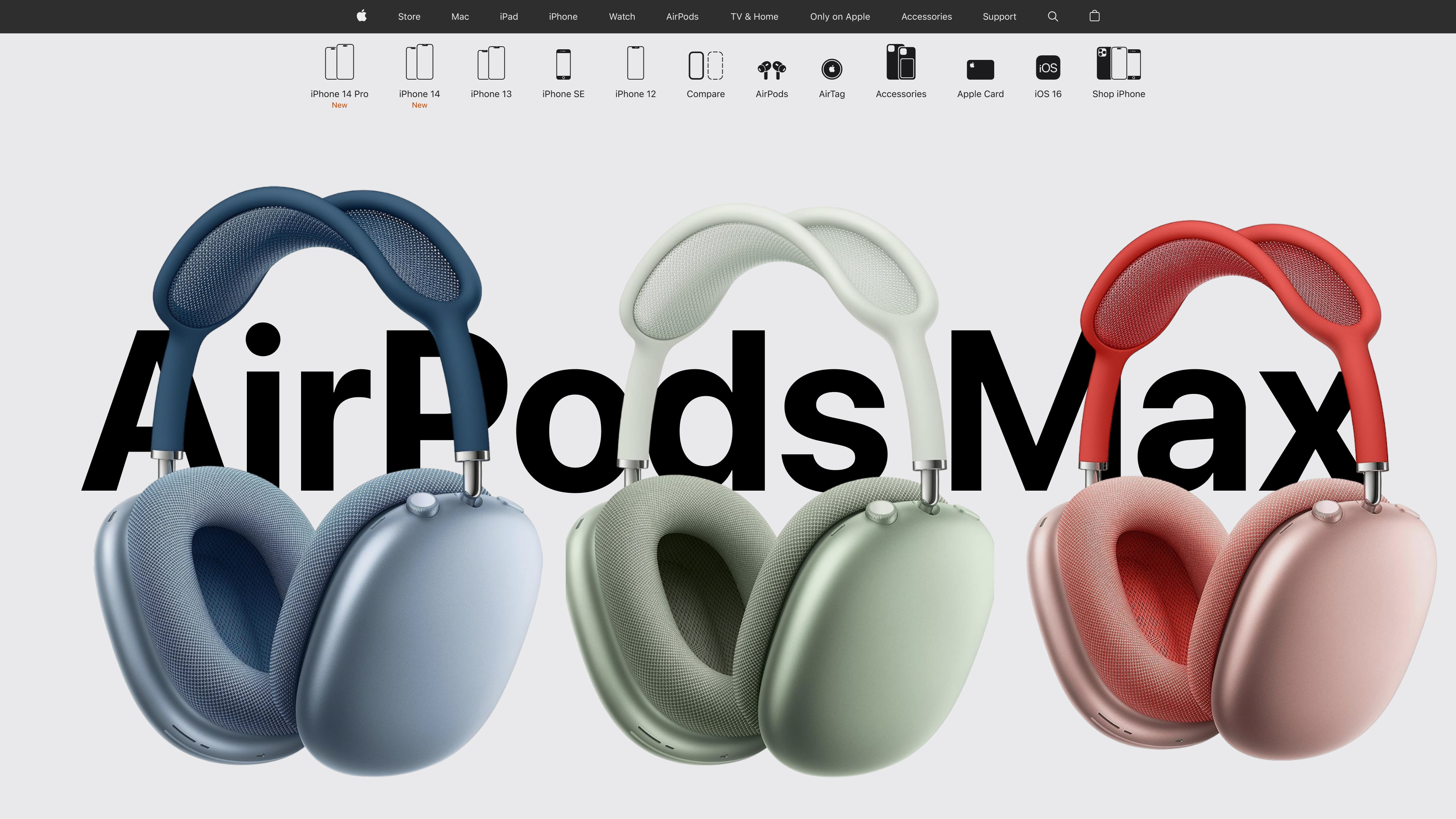Open the Shop iPhone icon
Screen dimensions: 1456x819
pyautogui.click(x=1119, y=63)
